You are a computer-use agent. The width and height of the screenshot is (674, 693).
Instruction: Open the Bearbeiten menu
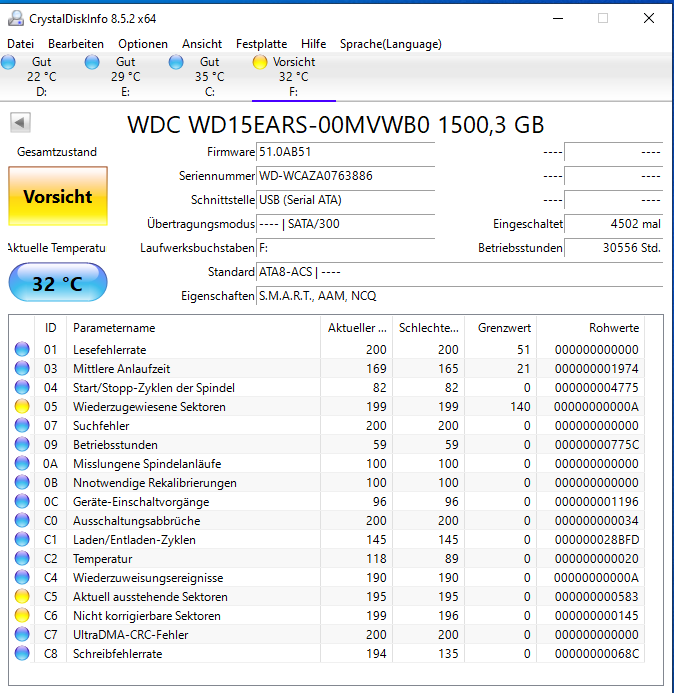[76, 44]
